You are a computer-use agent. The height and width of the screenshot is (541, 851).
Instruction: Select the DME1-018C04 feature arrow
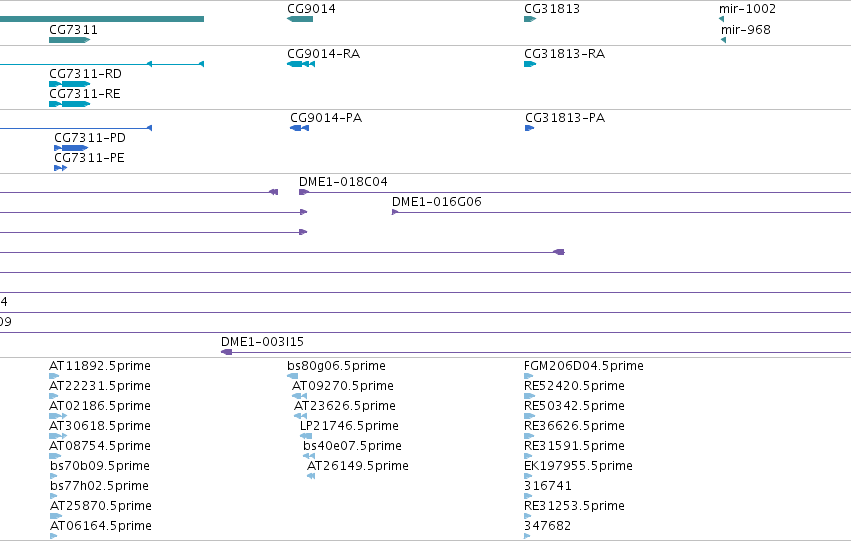point(304,192)
